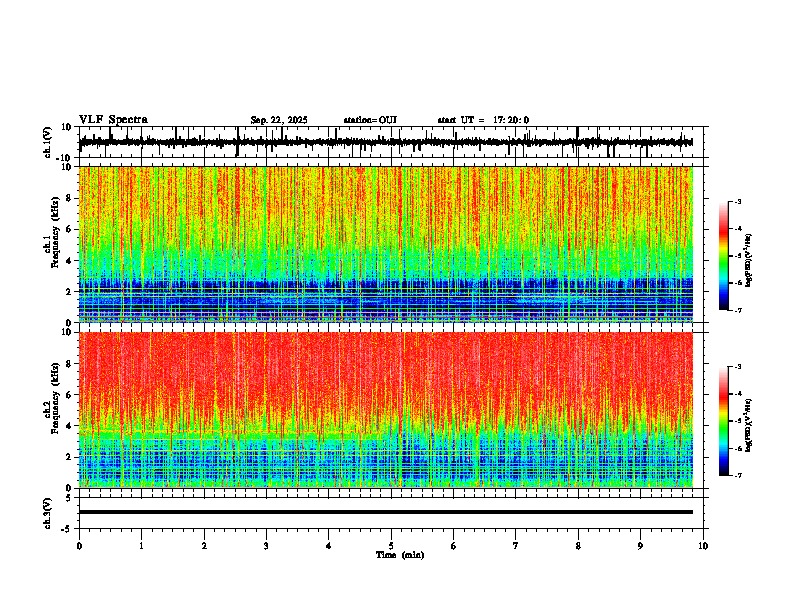Click the "-7" tick on ch.2 colorbar
The height and width of the screenshot is (612, 792).
pyautogui.click(x=737, y=475)
